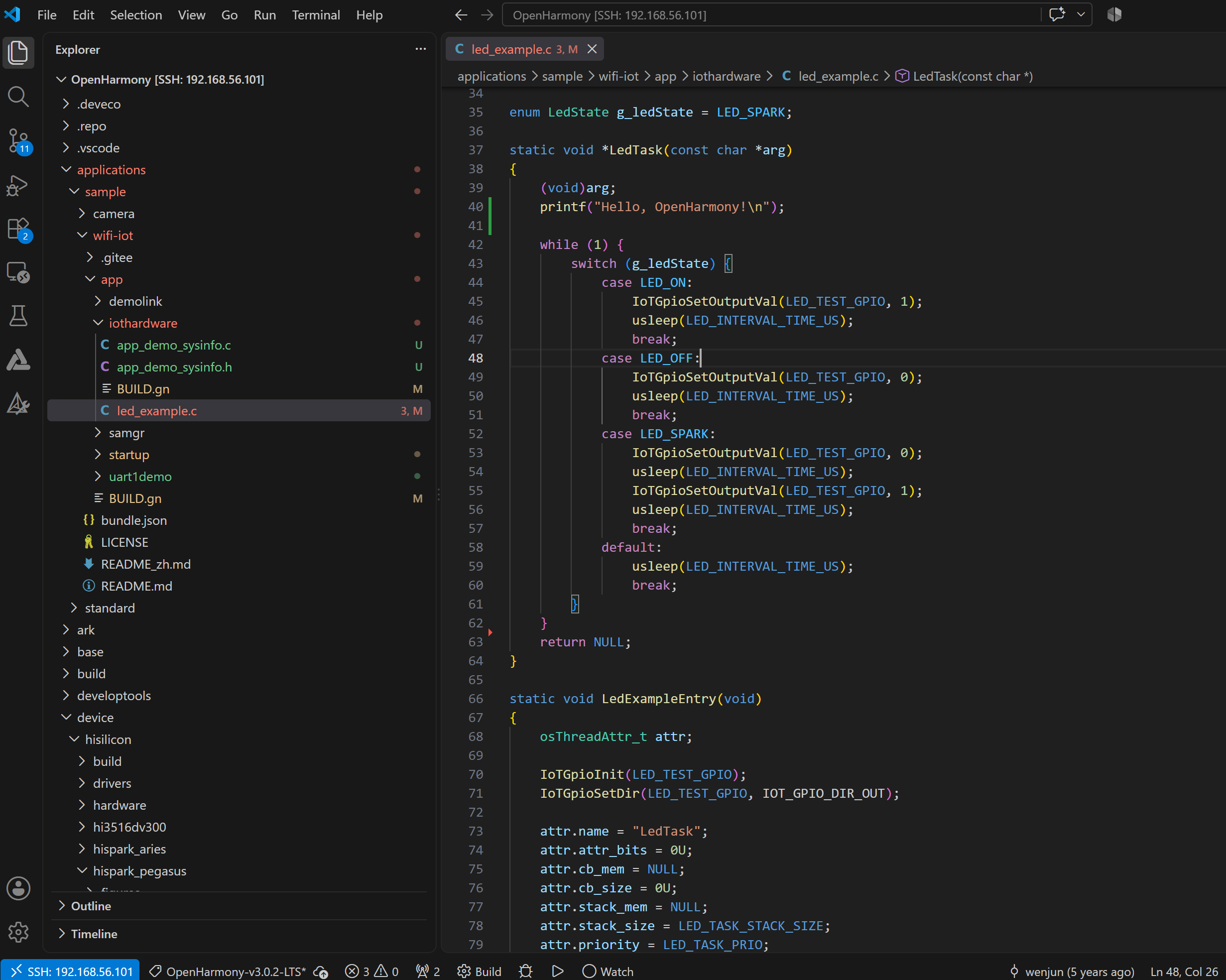Open the Help menu
Image resolution: width=1226 pixels, height=980 pixels.
(369, 15)
